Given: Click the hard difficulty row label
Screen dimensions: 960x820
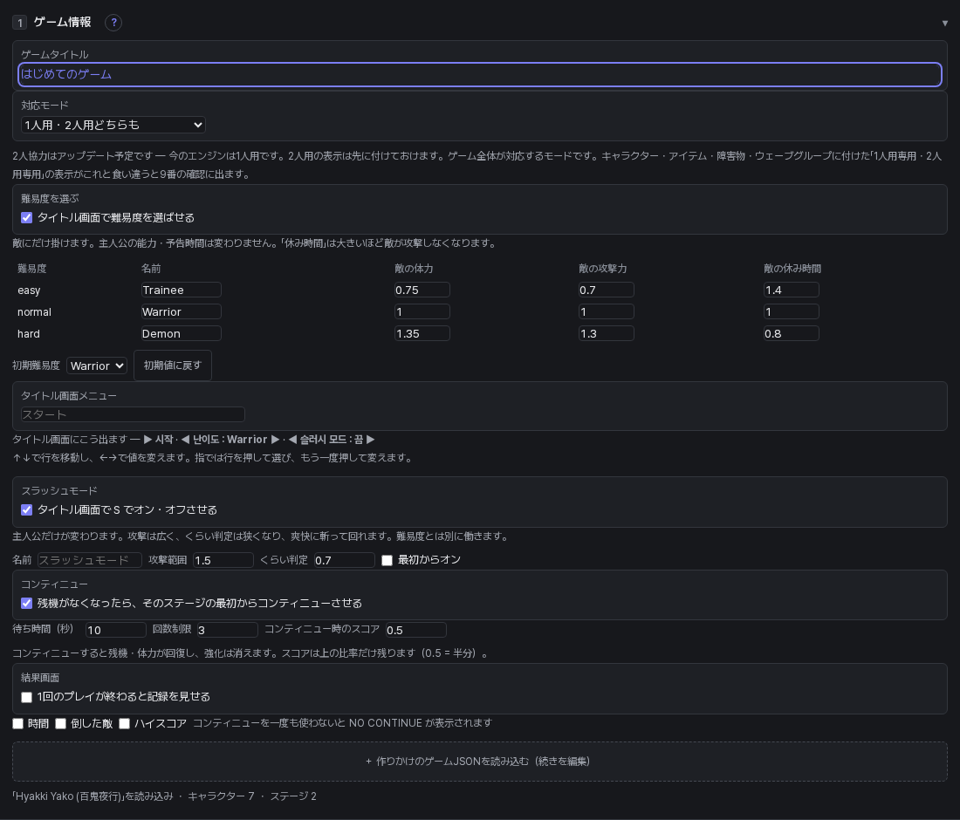Looking at the screenshot, I should point(28,334).
